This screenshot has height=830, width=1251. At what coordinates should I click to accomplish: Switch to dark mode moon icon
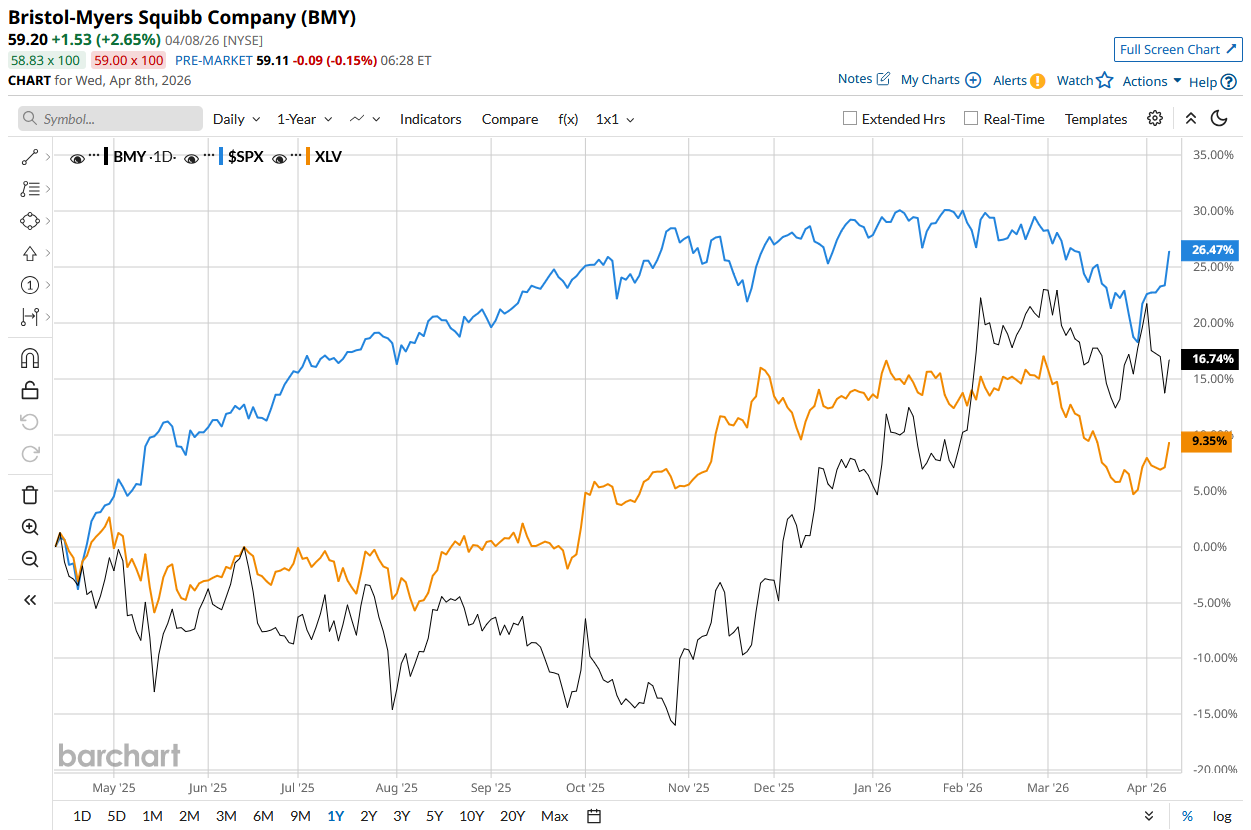click(x=1219, y=118)
